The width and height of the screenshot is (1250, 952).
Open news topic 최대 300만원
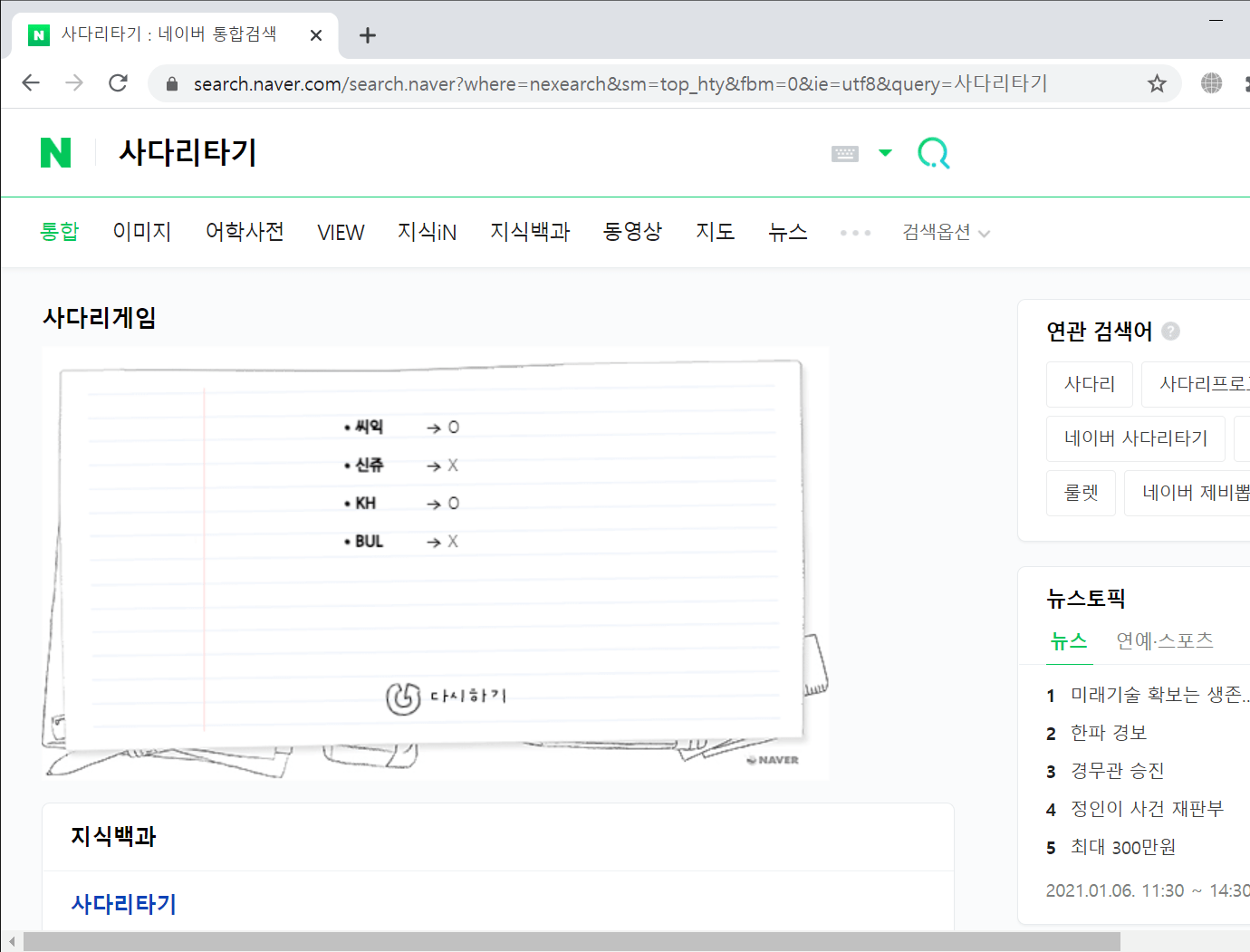click(x=1123, y=847)
